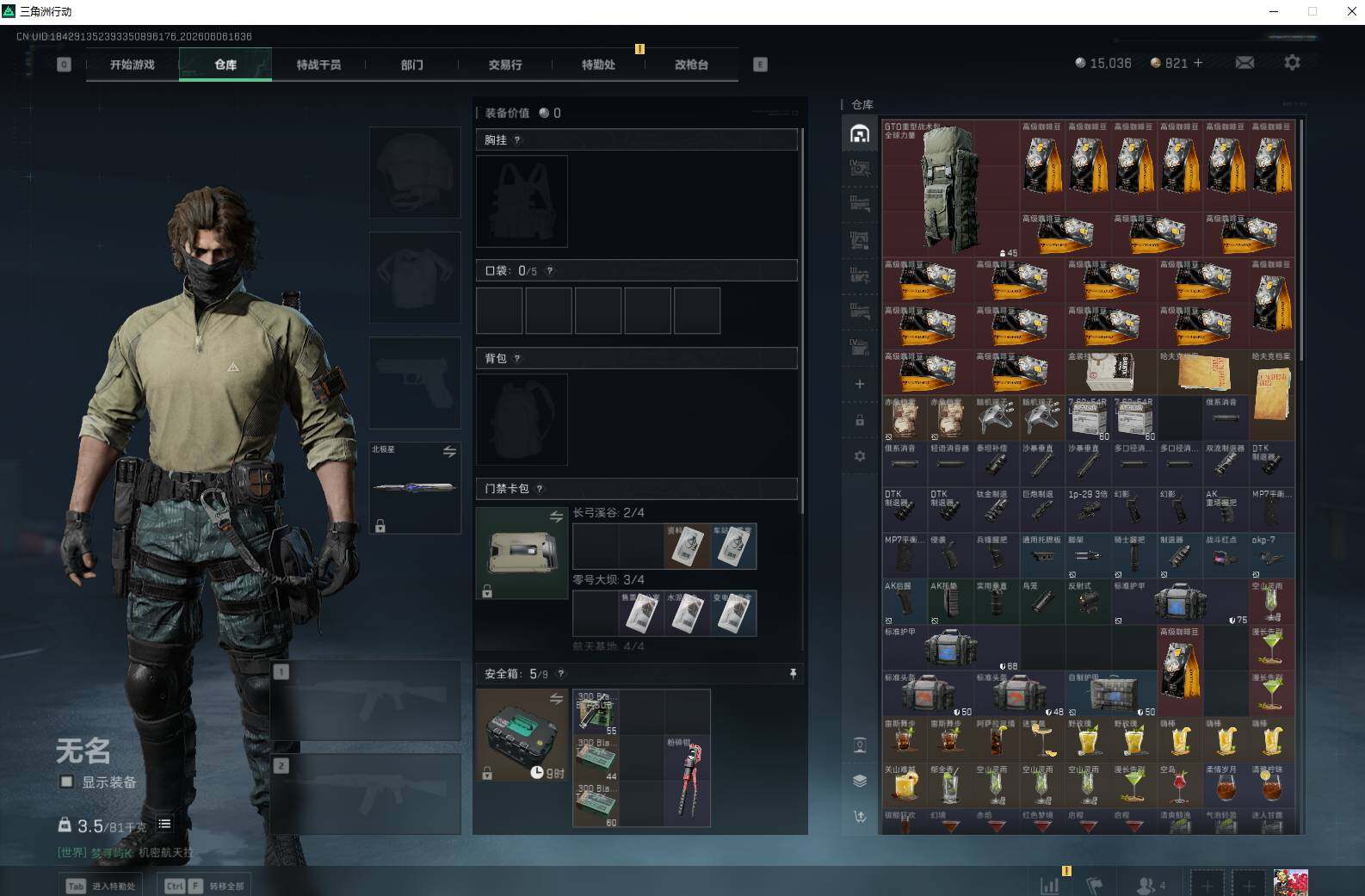Viewport: 1365px width, 896px height.
Task: Select primary weapon slot 1
Action: (x=366, y=700)
